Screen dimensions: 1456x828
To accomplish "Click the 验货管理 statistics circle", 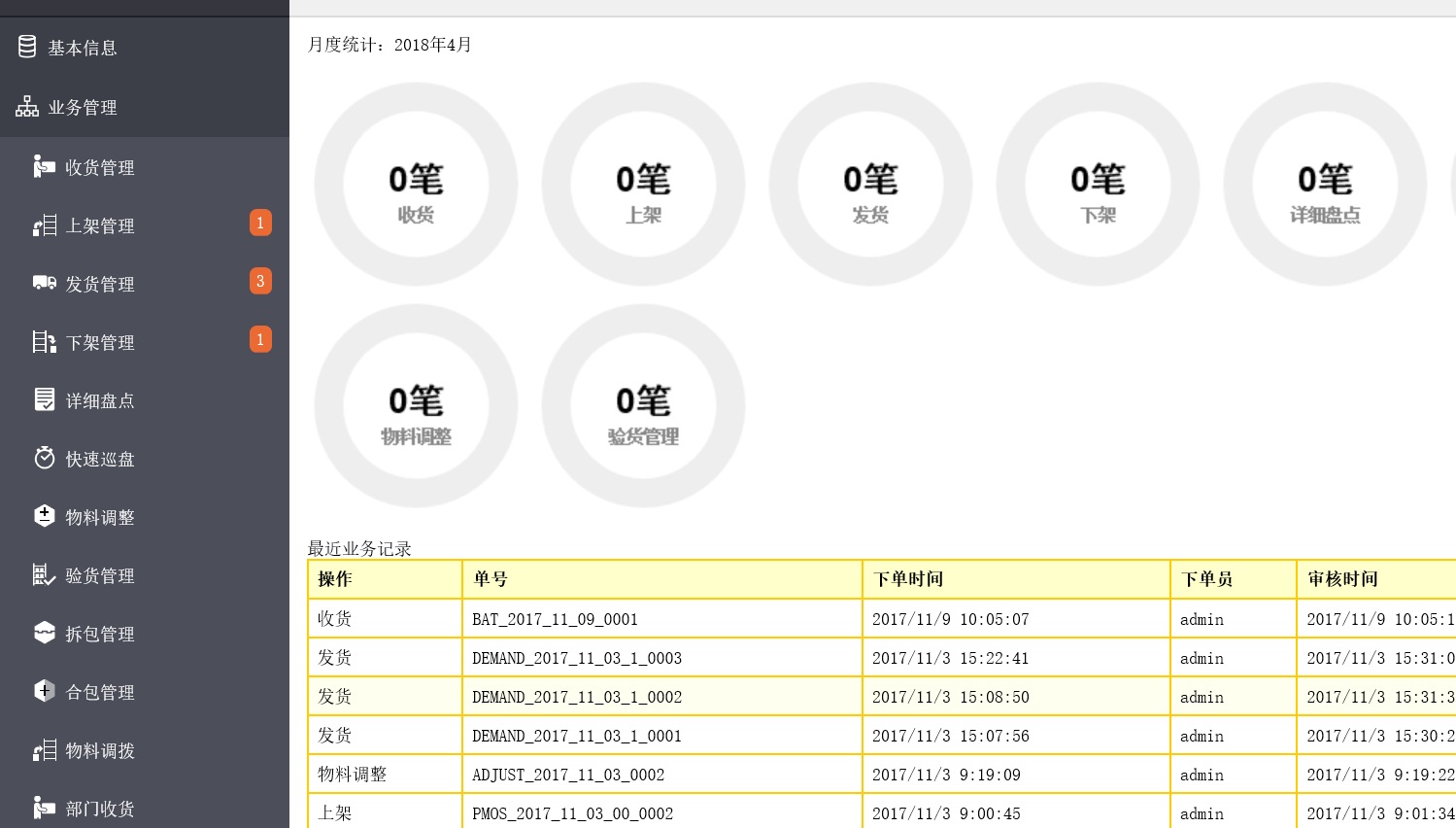I will (x=643, y=406).
